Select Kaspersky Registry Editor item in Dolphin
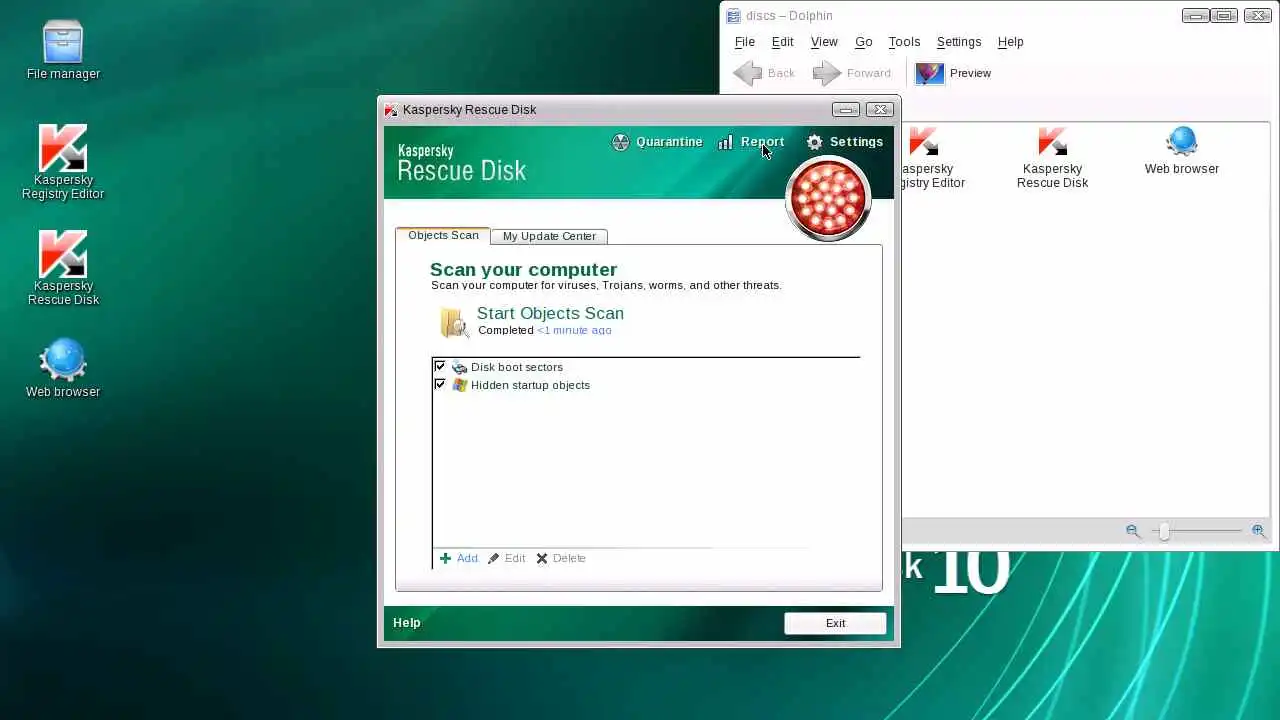1280x720 pixels. pyautogui.click(x=933, y=158)
